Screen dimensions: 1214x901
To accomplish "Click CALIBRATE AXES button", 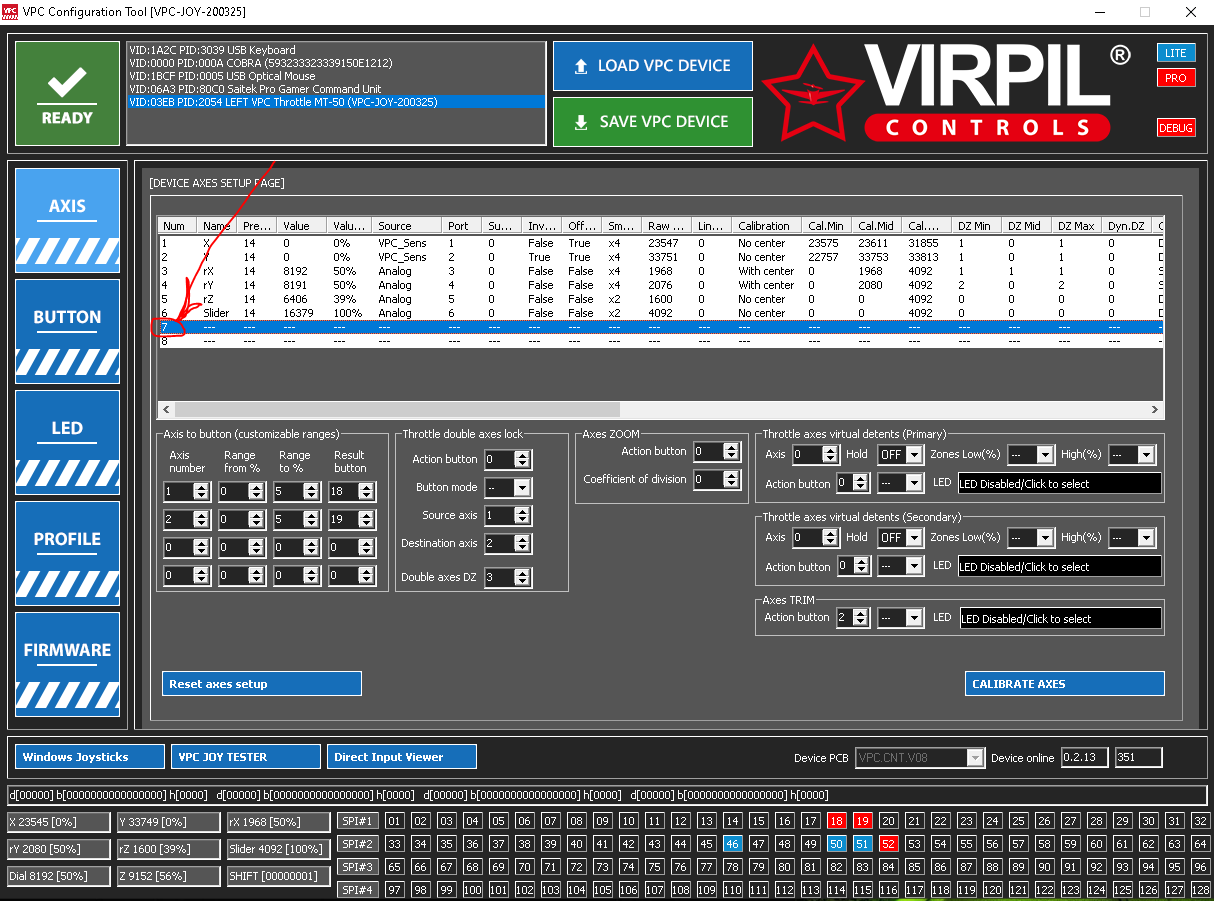I will click(1065, 684).
